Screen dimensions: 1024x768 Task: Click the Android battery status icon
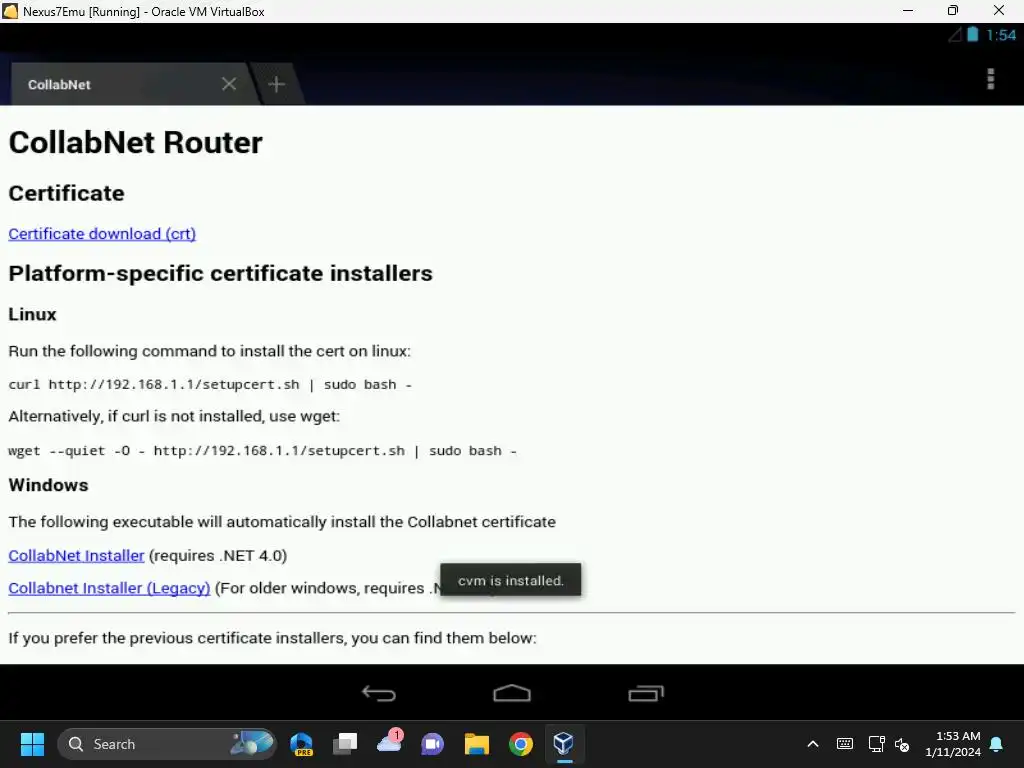click(x=972, y=35)
